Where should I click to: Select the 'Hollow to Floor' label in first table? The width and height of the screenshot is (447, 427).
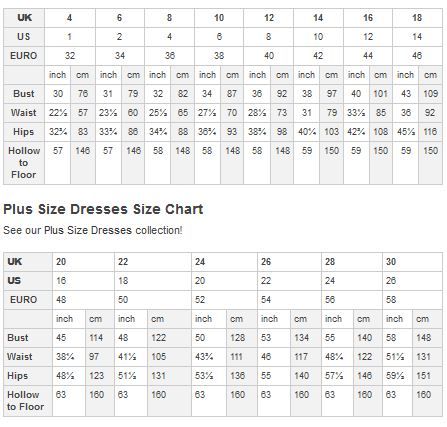(x=24, y=163)
